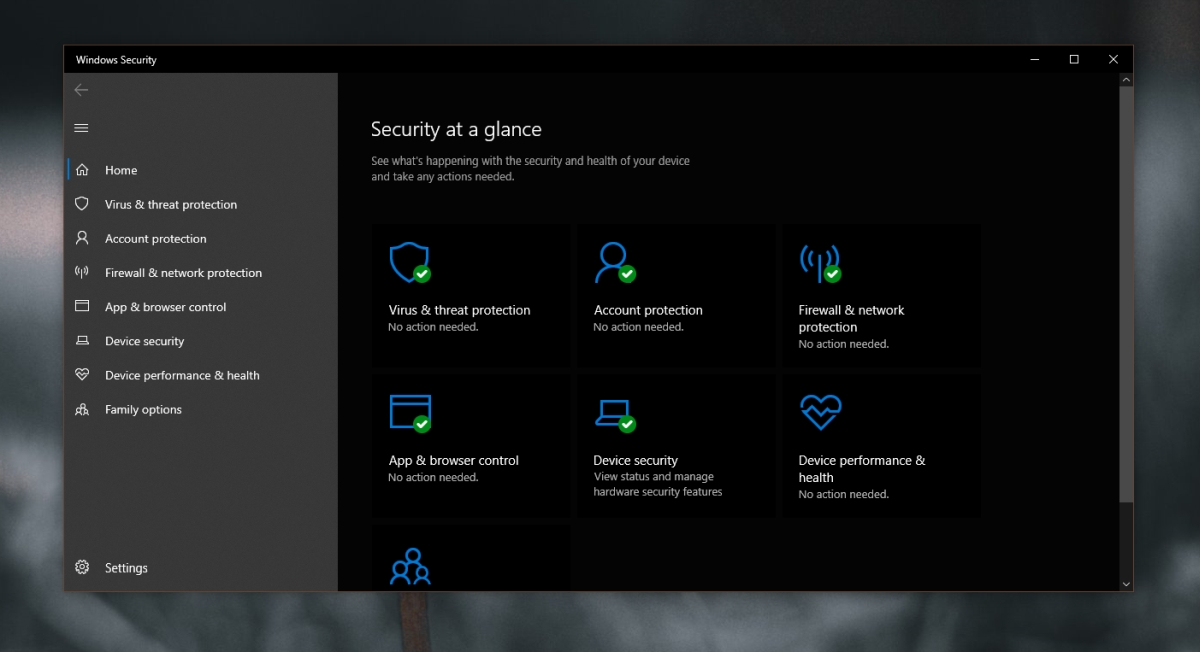
Task: Open the Device performance & health tile title
Action: tap(862, 468)
